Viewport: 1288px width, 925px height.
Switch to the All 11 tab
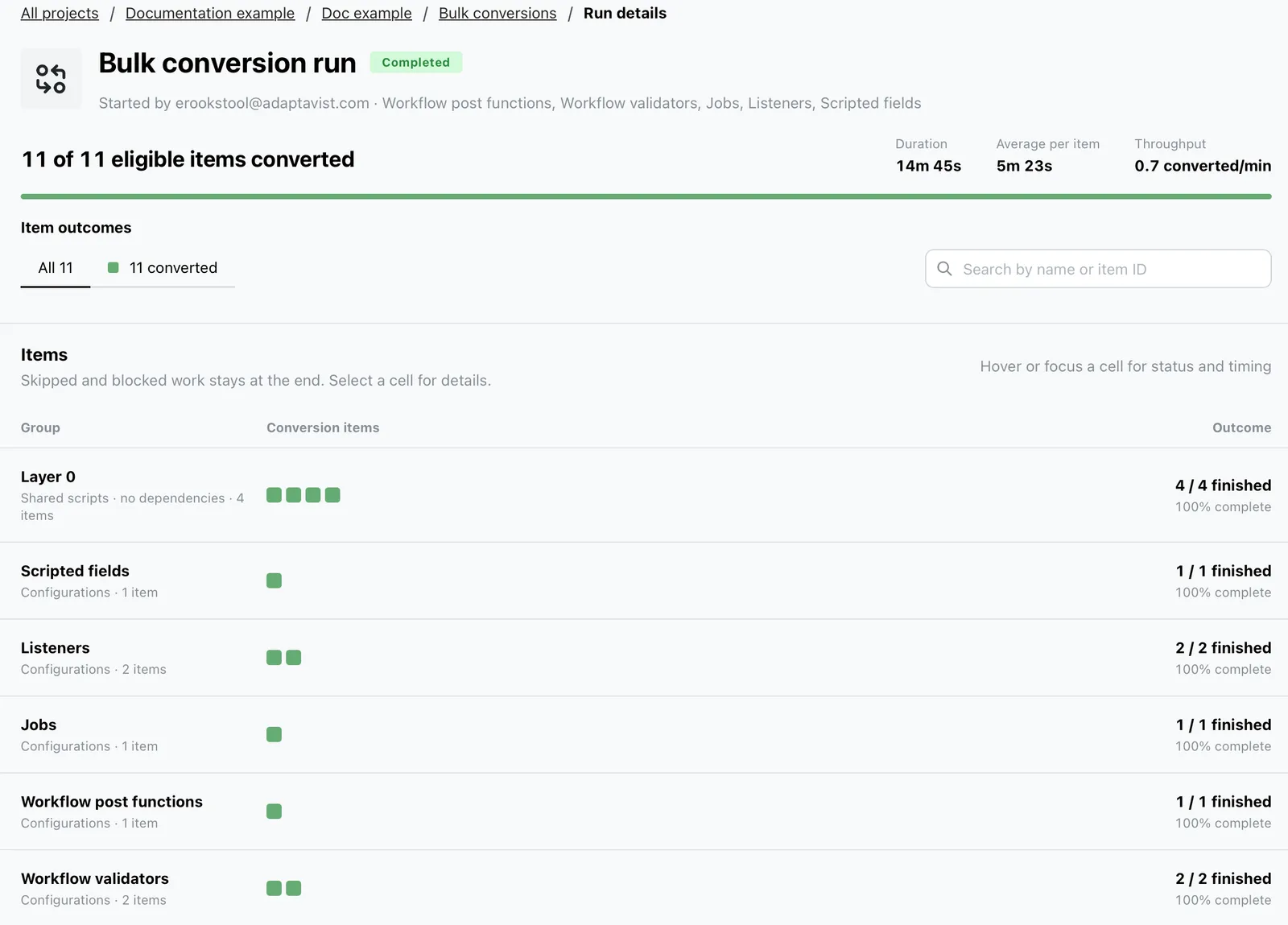click(56, 268)
